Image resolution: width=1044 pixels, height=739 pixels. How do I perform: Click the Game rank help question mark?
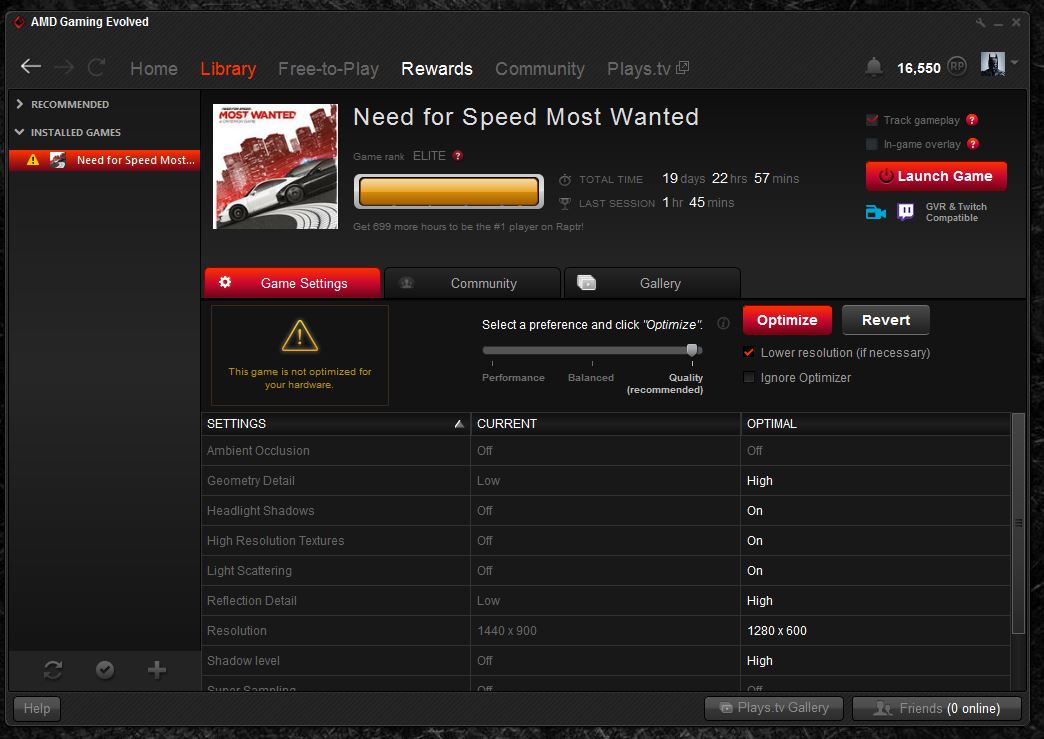tap(458, 156)
